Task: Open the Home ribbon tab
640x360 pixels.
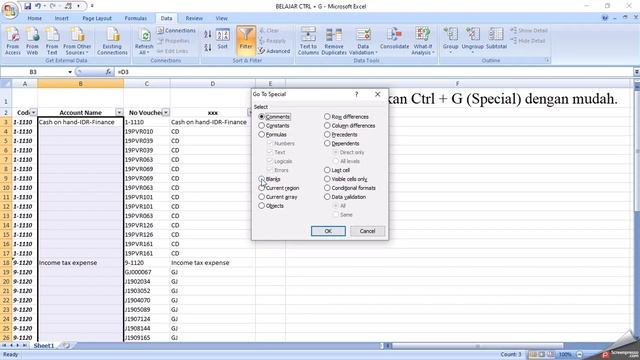Action: (34, 18)
